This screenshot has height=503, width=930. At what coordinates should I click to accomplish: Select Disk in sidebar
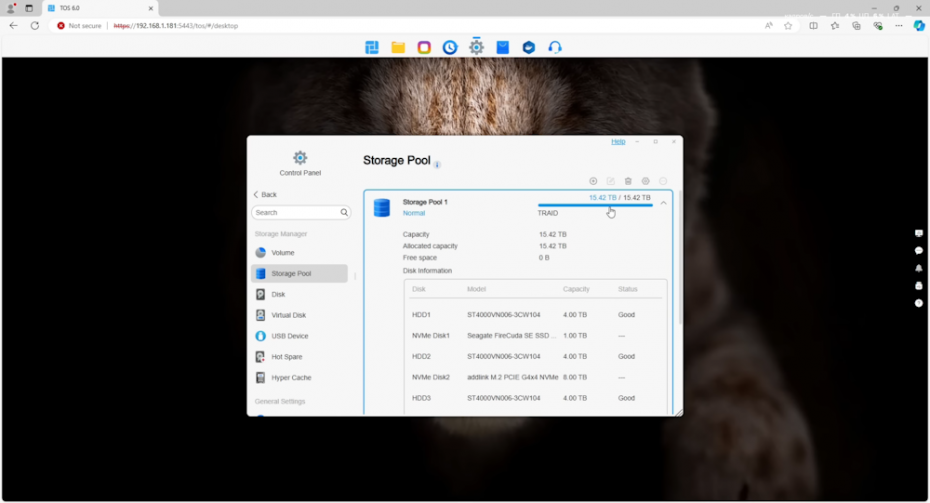click(x=300, y=294)
